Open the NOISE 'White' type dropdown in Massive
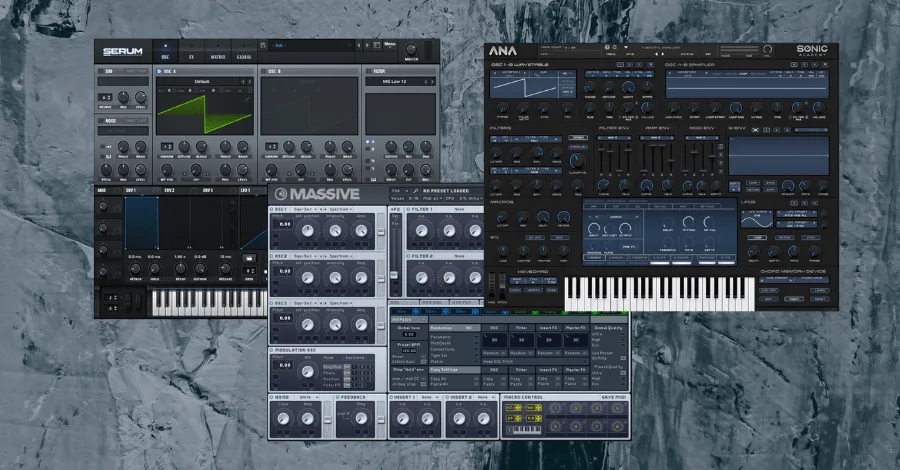This screenshot has width=900, height=470. pyautogui.click(x=308, y=397)
